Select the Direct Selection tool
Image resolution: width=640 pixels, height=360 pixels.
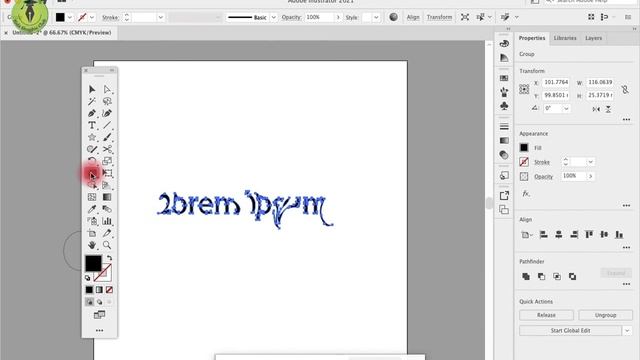click(107, 89)
